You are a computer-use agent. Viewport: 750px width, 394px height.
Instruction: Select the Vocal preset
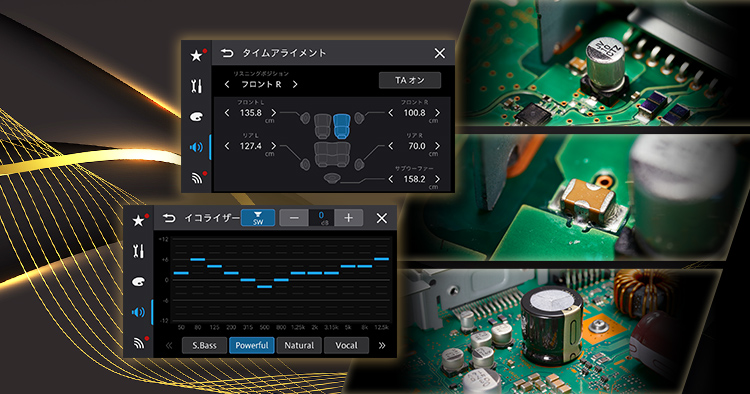pos(346,345)
